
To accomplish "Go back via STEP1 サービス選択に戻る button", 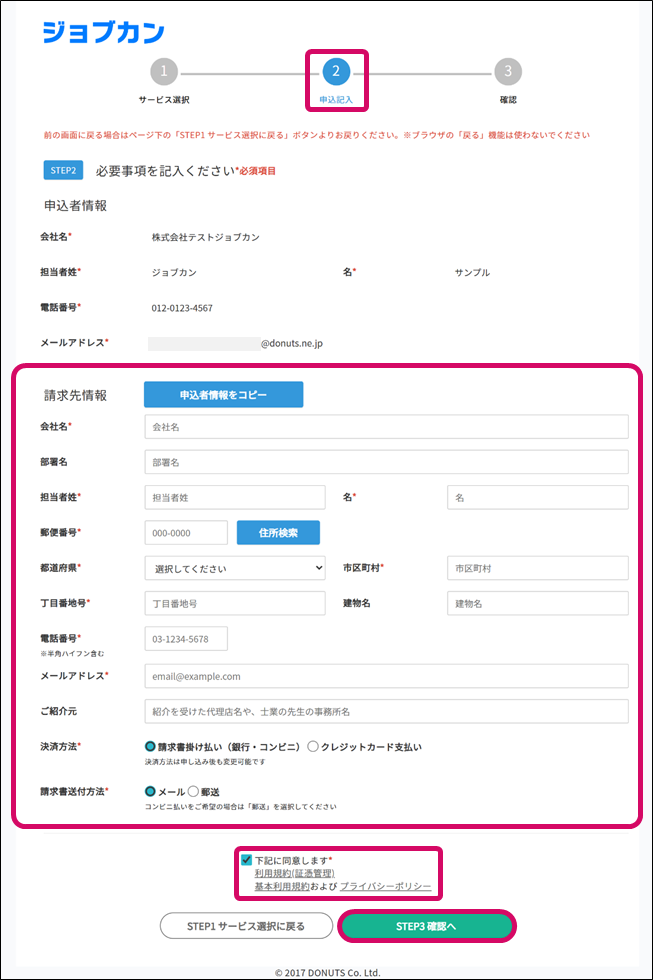I will 246,926.
